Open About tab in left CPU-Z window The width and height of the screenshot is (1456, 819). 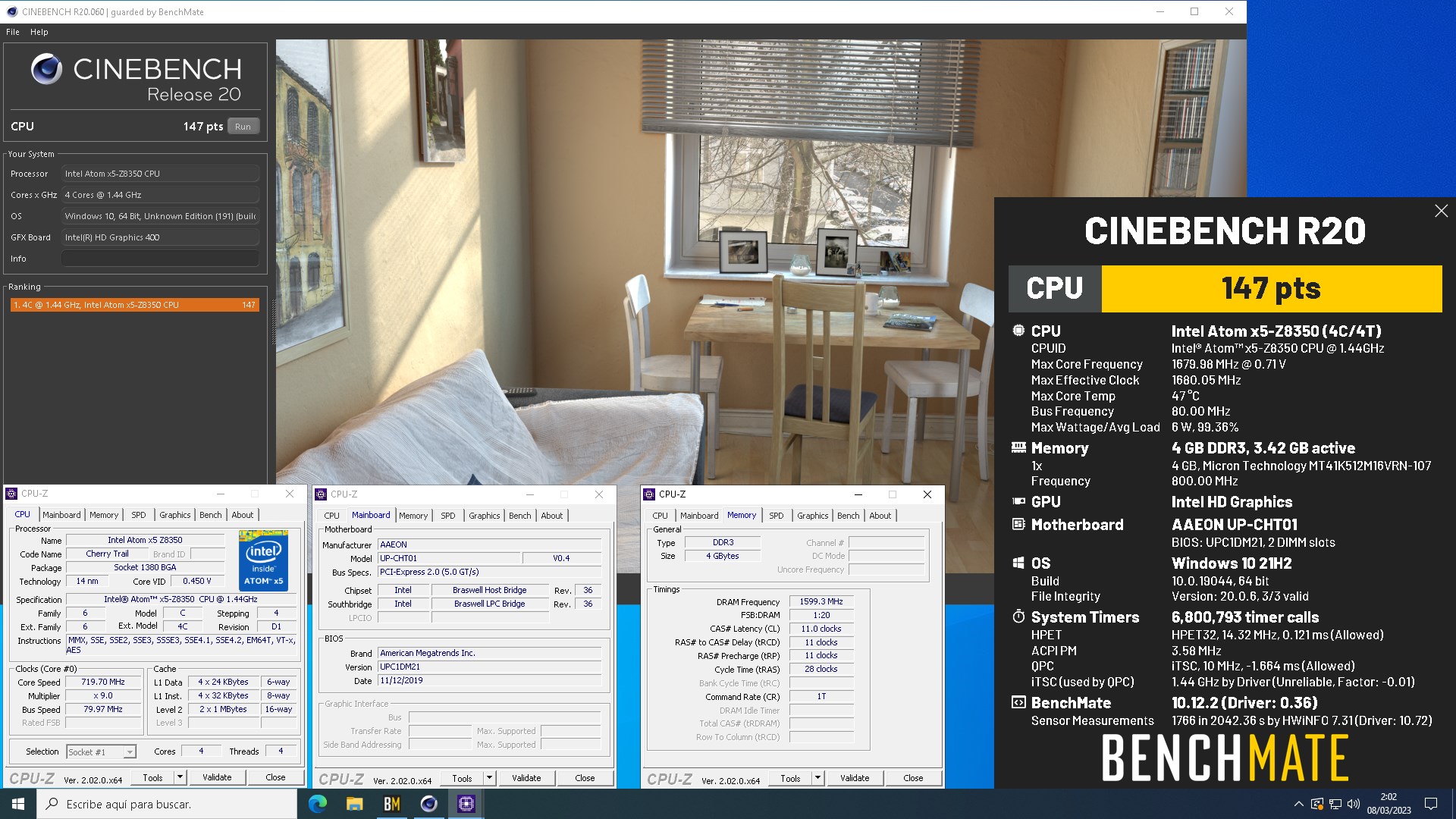pos(243,515)
